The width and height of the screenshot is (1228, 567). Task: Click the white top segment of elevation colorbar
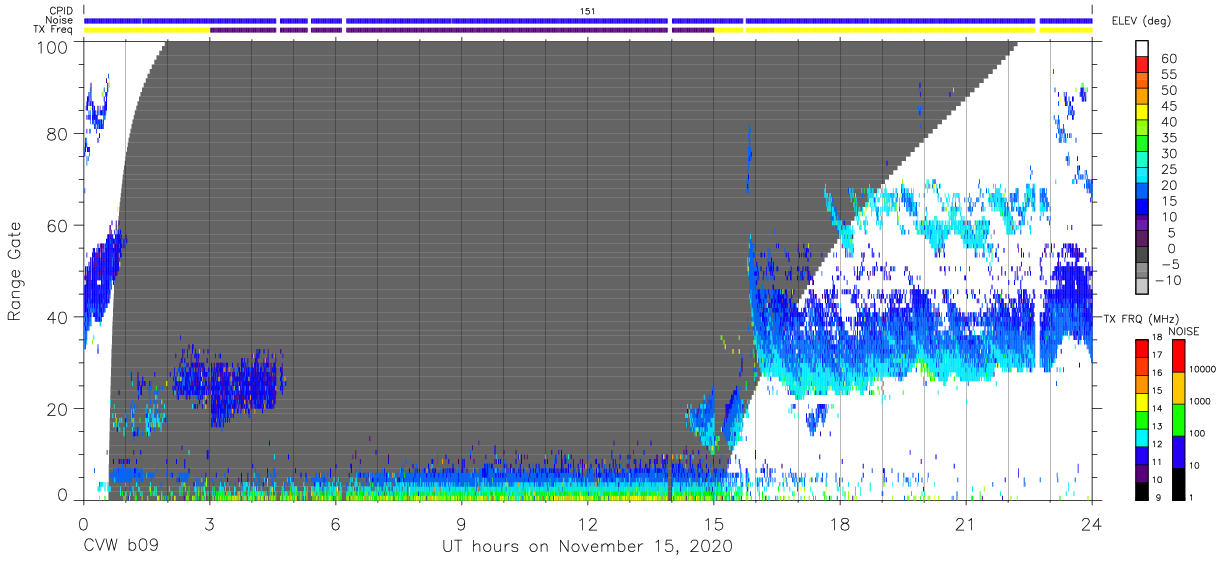click(1143, 49)
